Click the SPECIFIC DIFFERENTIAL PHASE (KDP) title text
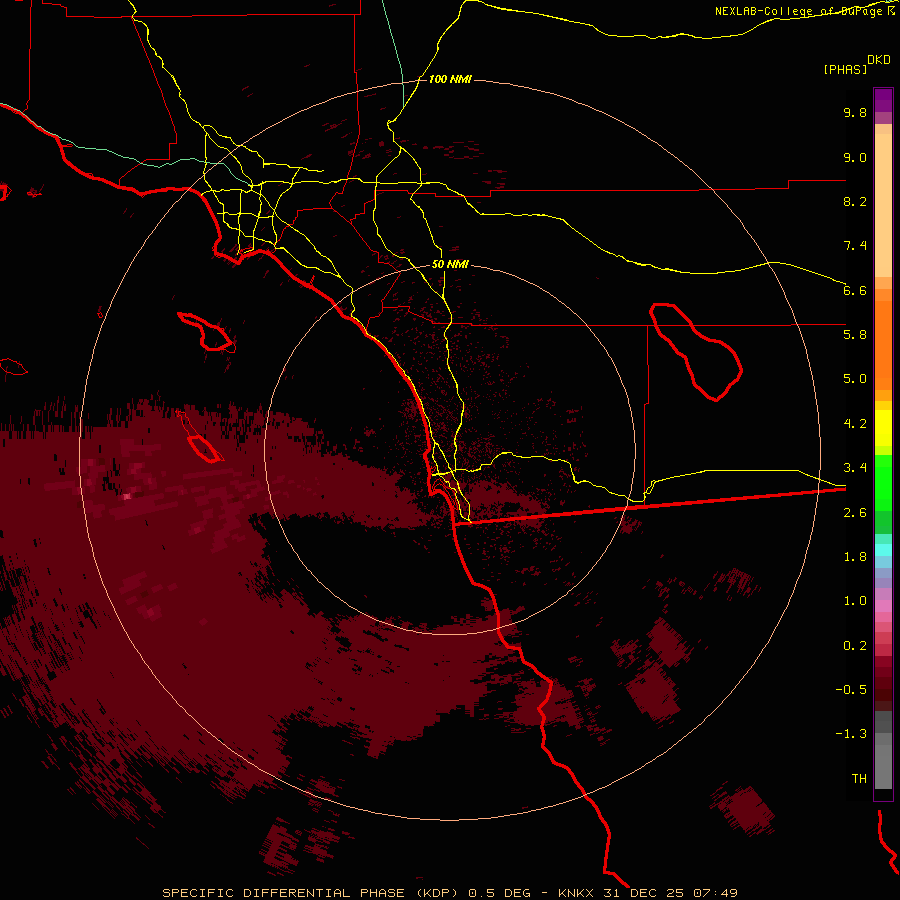The image size is (900, 900). click(313, 893)
